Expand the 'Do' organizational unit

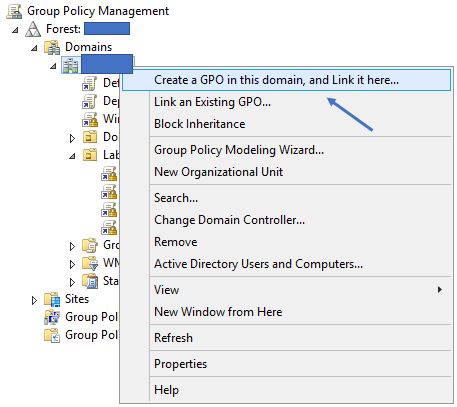(72, 138)
